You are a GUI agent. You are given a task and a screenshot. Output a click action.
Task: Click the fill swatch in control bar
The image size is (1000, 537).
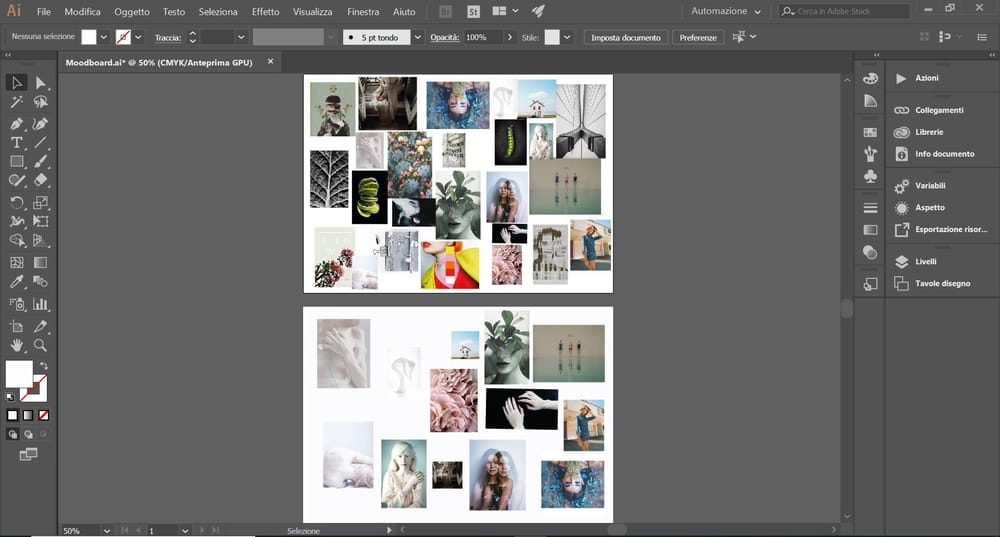[x=89, y=37]
